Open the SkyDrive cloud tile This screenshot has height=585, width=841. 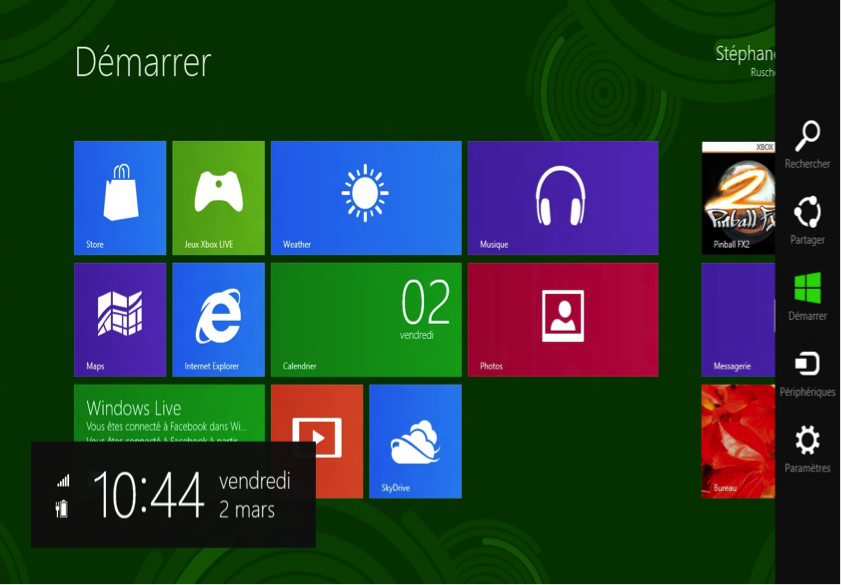click(415, 440)
